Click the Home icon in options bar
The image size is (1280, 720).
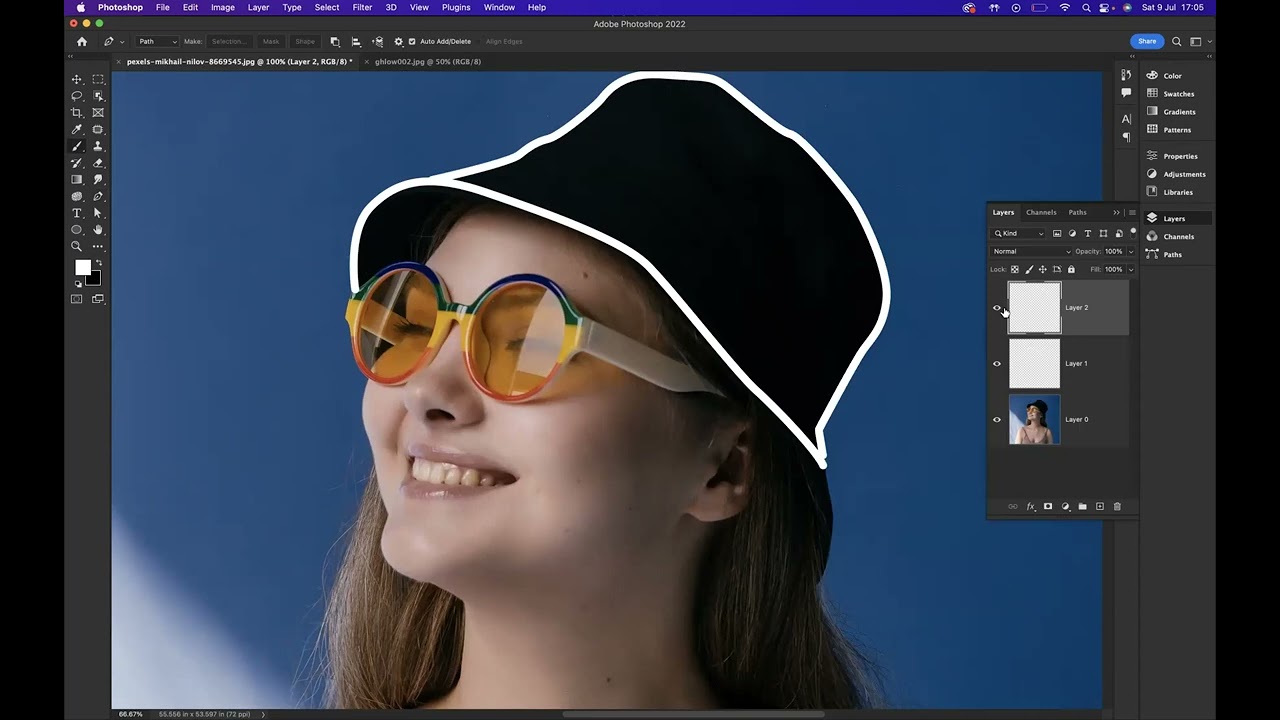point(82,41)
